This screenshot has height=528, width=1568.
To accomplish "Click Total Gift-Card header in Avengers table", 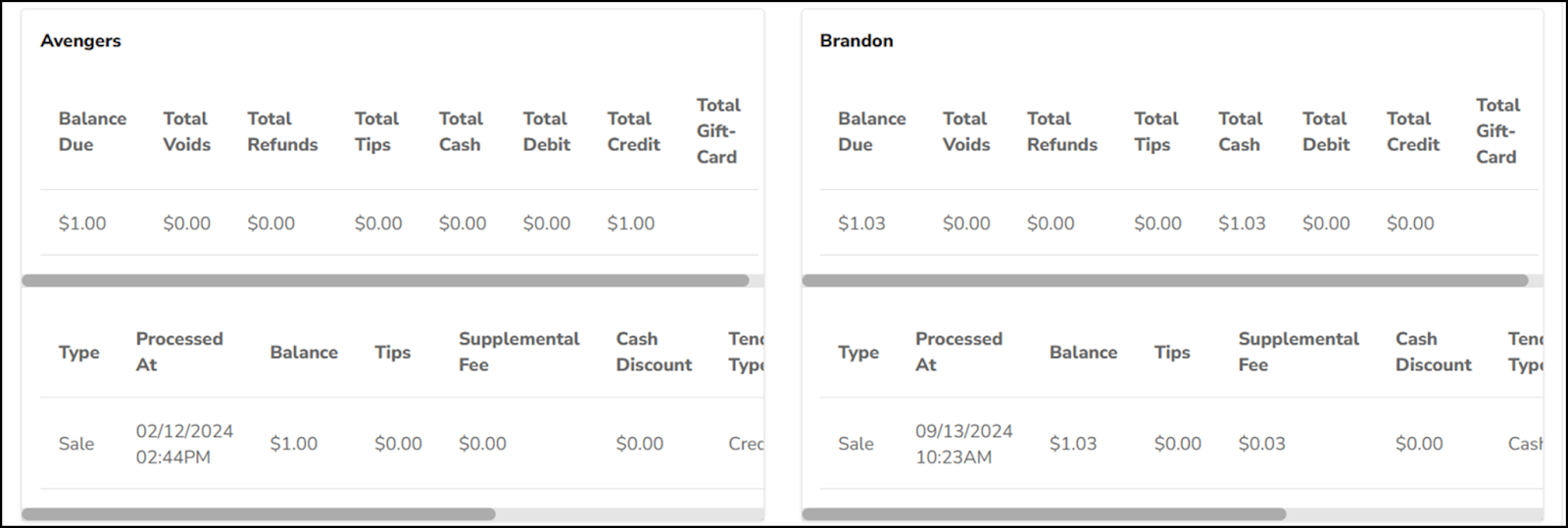I will pos(718,131).
